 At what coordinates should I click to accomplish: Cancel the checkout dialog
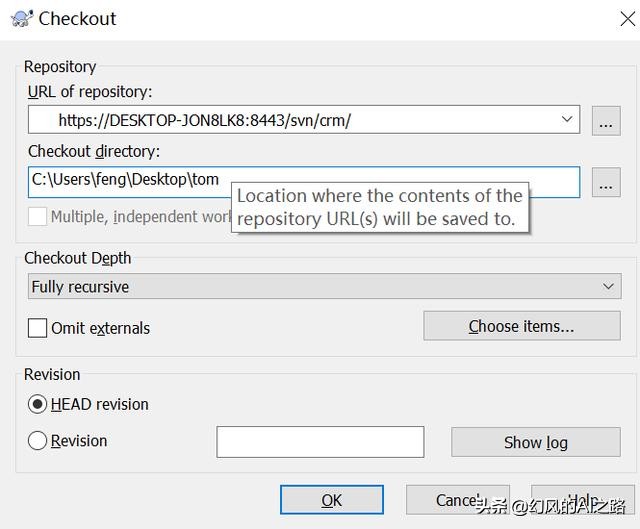[x=457, y=500]
